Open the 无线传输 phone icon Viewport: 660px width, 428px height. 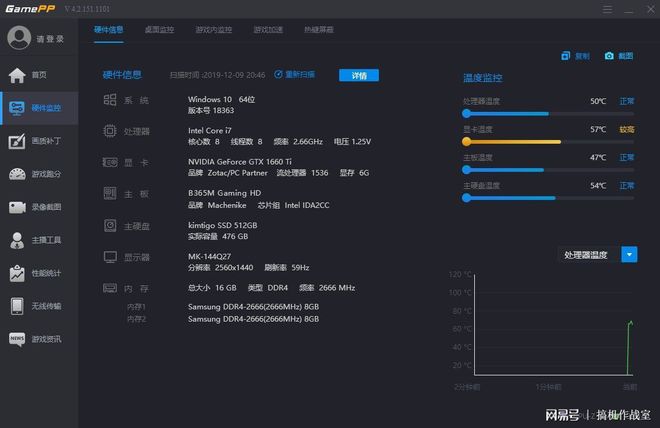click(17, 306)
